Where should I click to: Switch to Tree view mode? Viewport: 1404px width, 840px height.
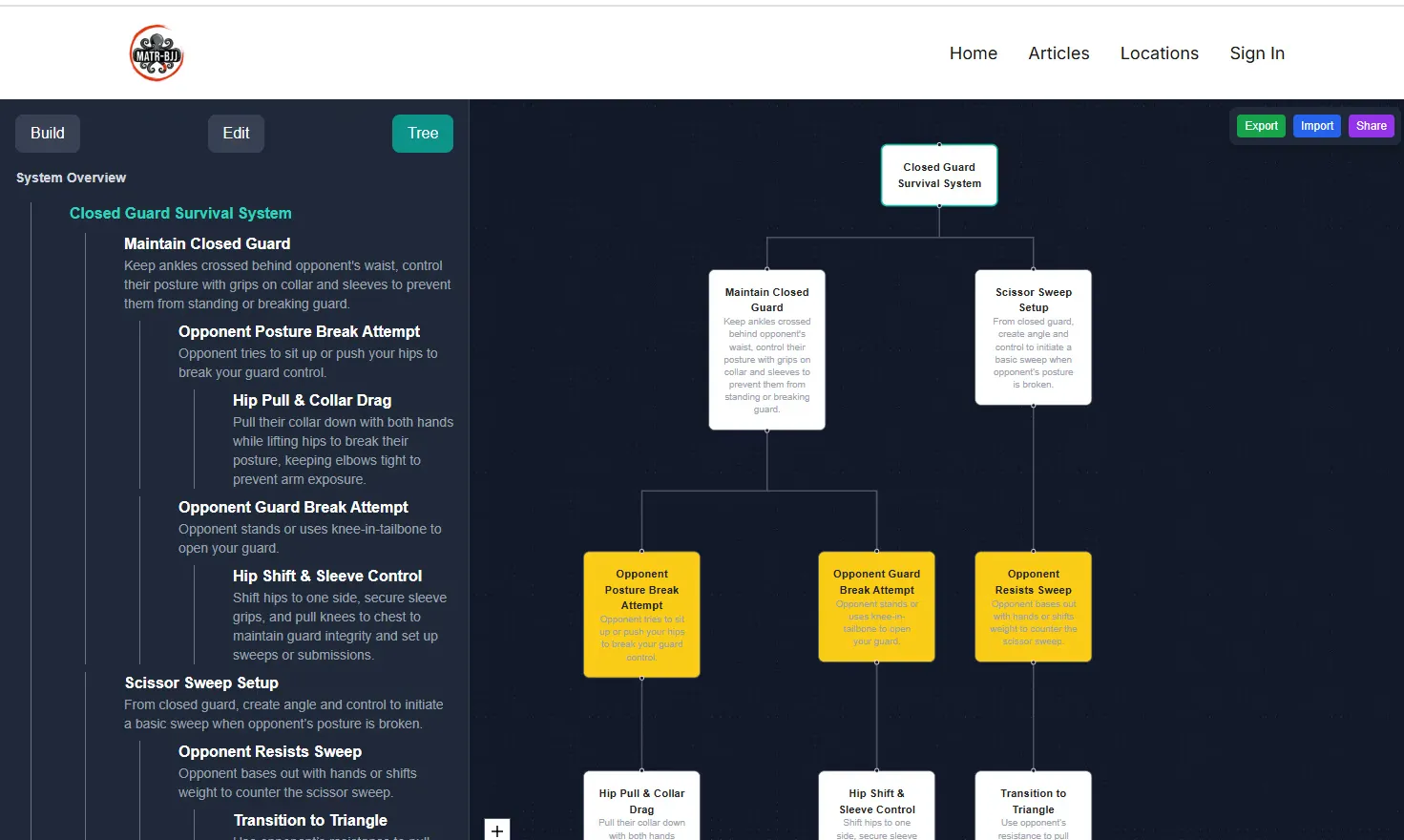pos(422,134)
